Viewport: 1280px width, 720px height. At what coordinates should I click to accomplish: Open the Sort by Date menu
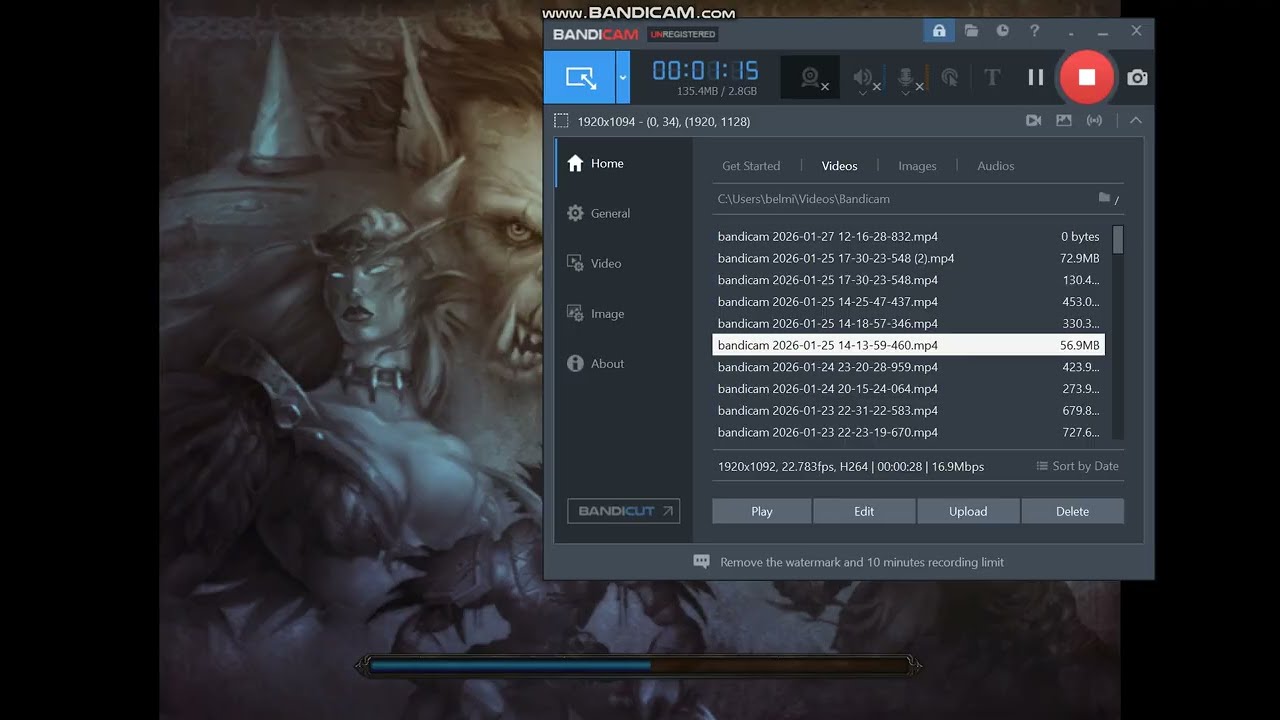(1077, 466)
